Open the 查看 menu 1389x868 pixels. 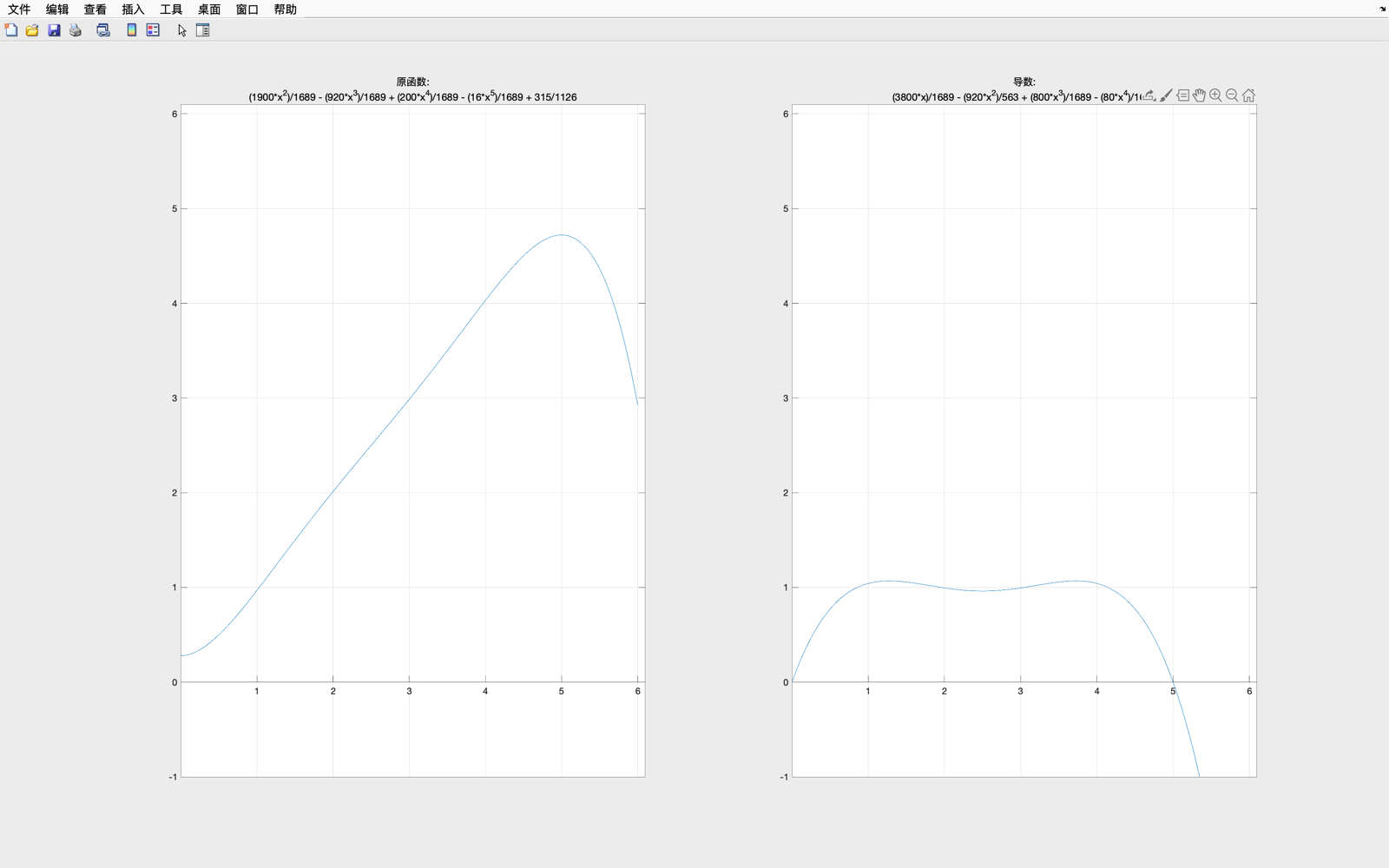point(95,10)
